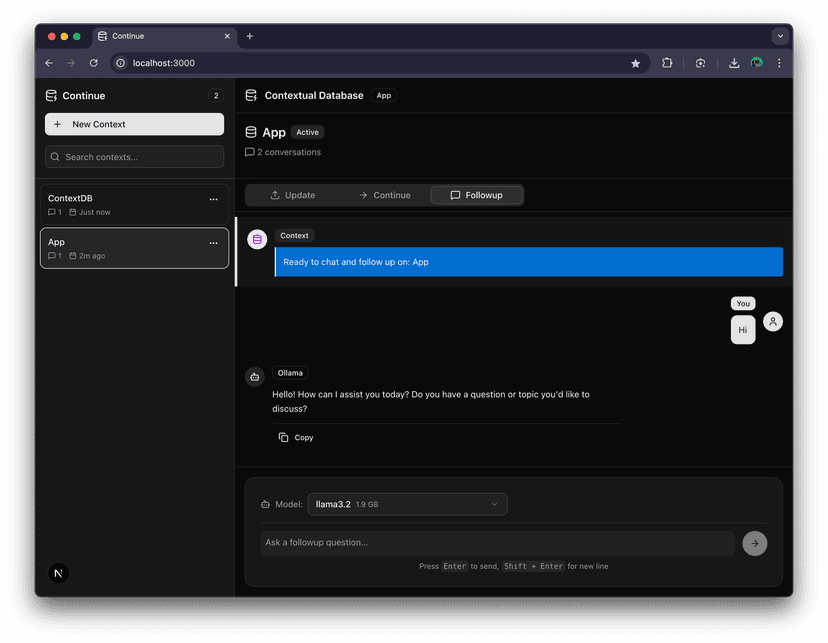Expand the App context ellipsis menu
The height and width of the screenshot is (643, 828).
[x=213, y=242]
